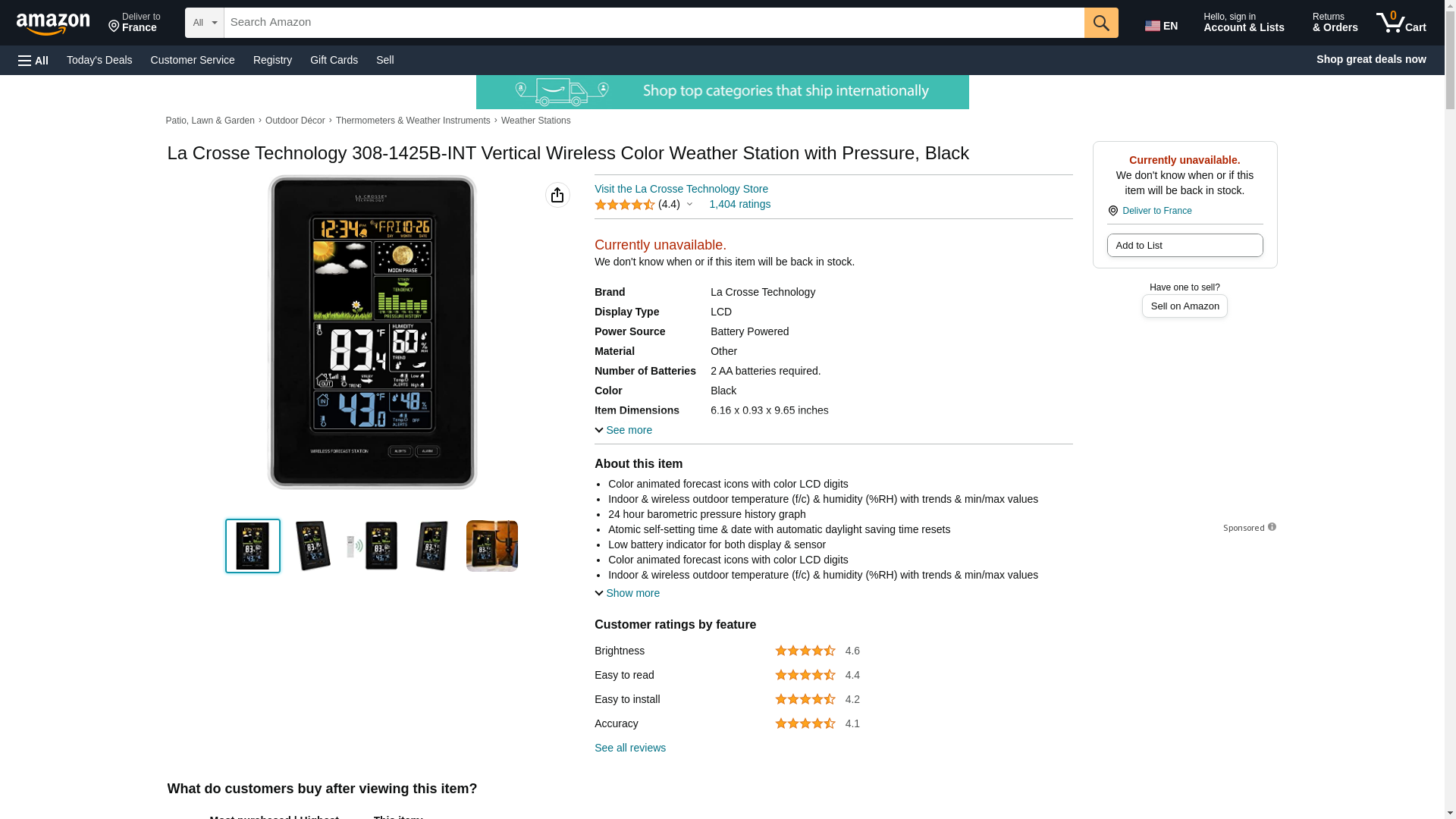The height and width of the screenshot is (819, 1456).
Task: Click the Sponsored info icon
Action: click(1272, 527)
